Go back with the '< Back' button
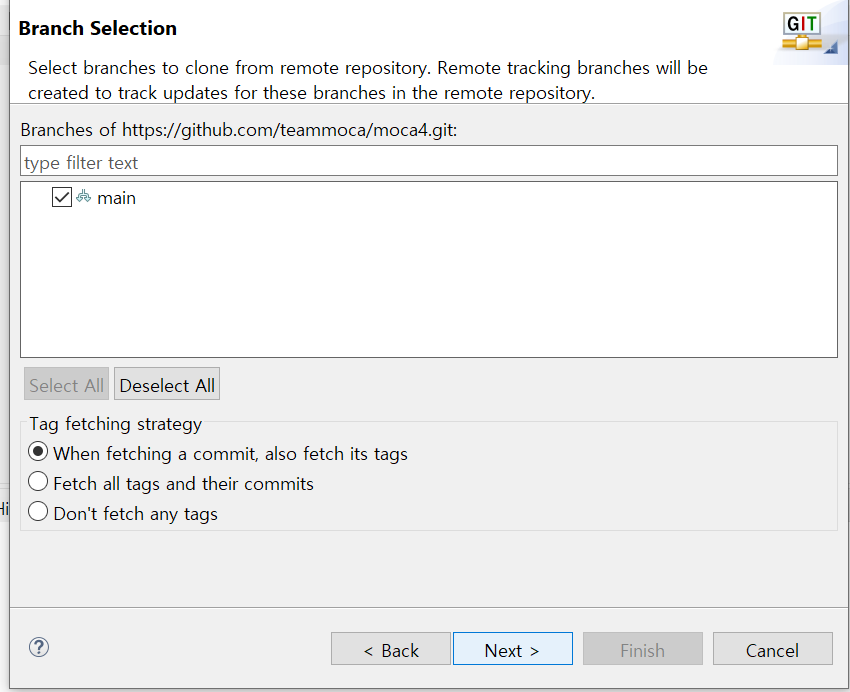The image size is (850, 692). point(391,649)
